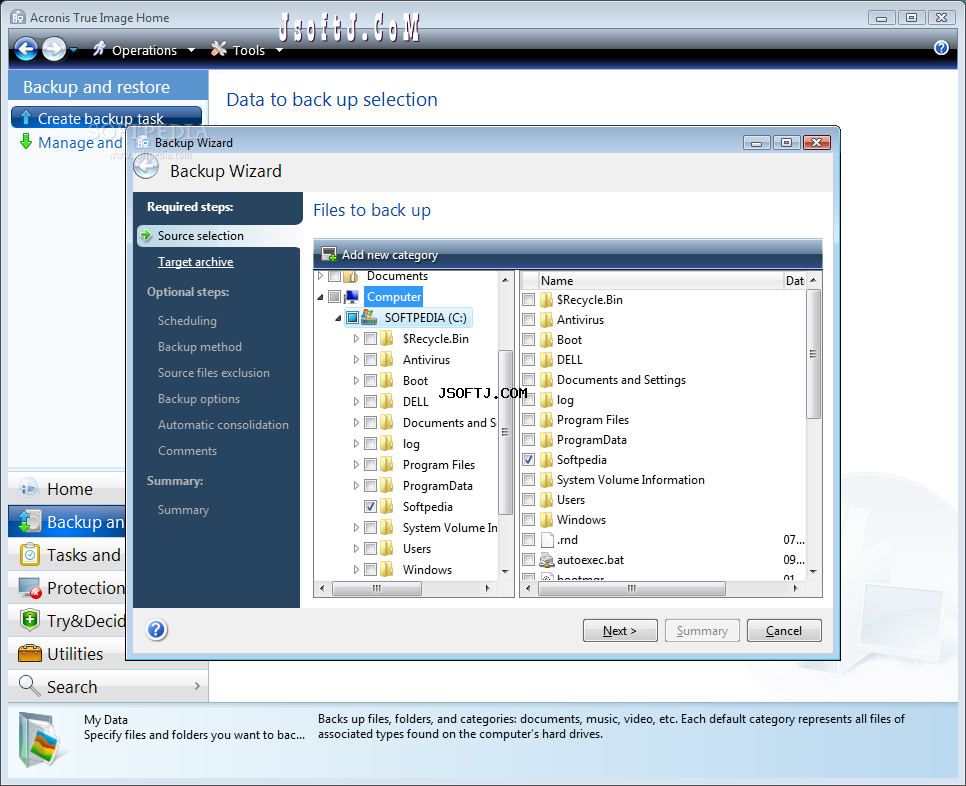Click the Add new category icon
This screenshot has height=786, width=966.
coord(329,254)
